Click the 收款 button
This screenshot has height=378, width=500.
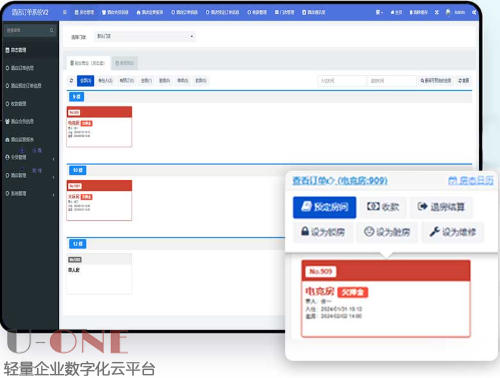[383, 207]
